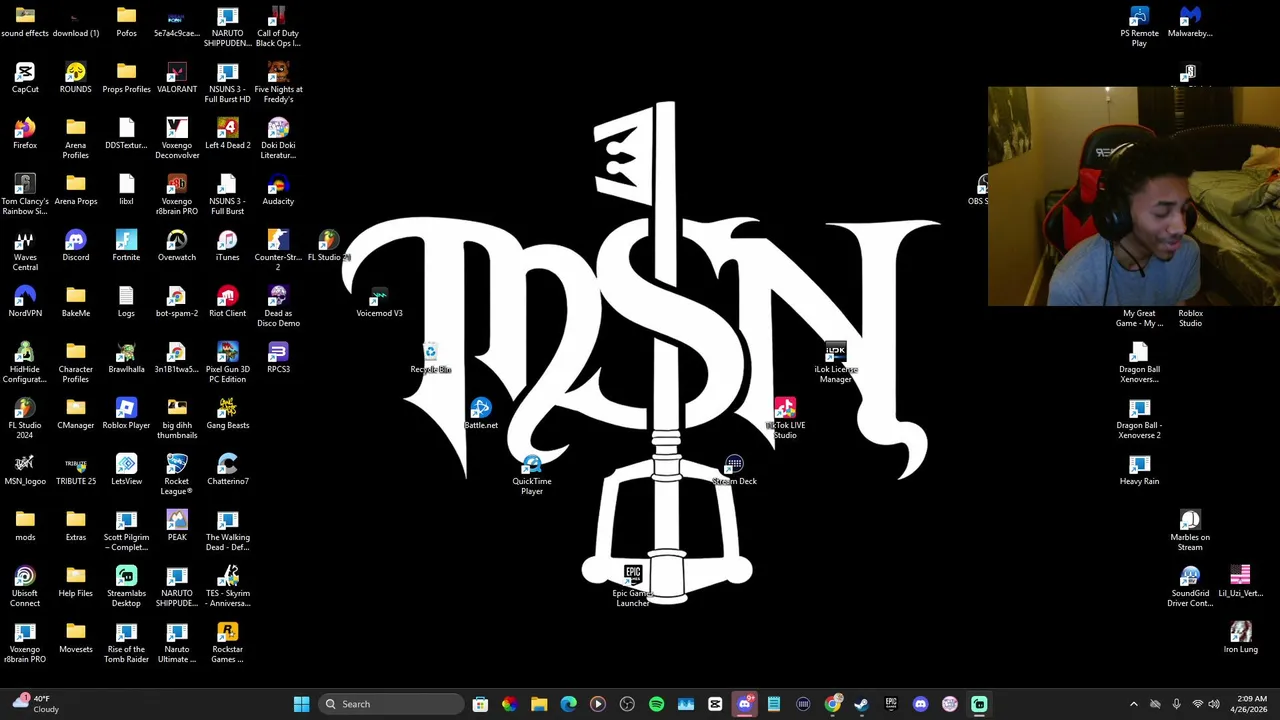Open Google Chrome from the taskbar
This screenshot has height=720, width=1280.
pos(832,704)
